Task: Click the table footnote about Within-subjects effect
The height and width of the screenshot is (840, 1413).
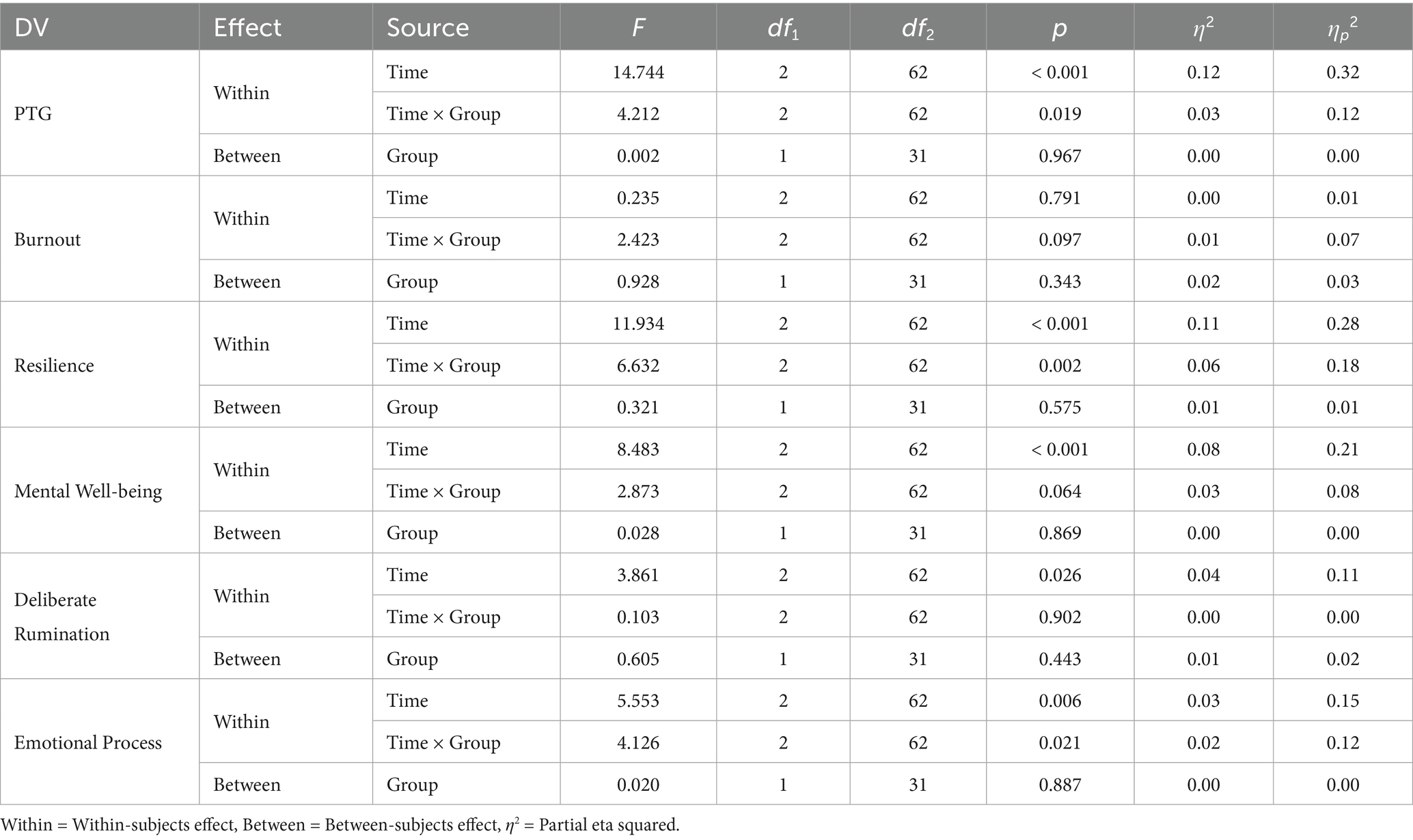Action: pos(340,825)
